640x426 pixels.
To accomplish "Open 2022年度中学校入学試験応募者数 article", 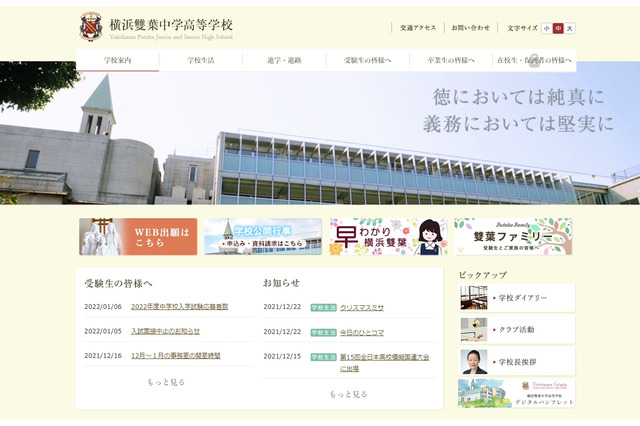I will (x=180, y=306).
